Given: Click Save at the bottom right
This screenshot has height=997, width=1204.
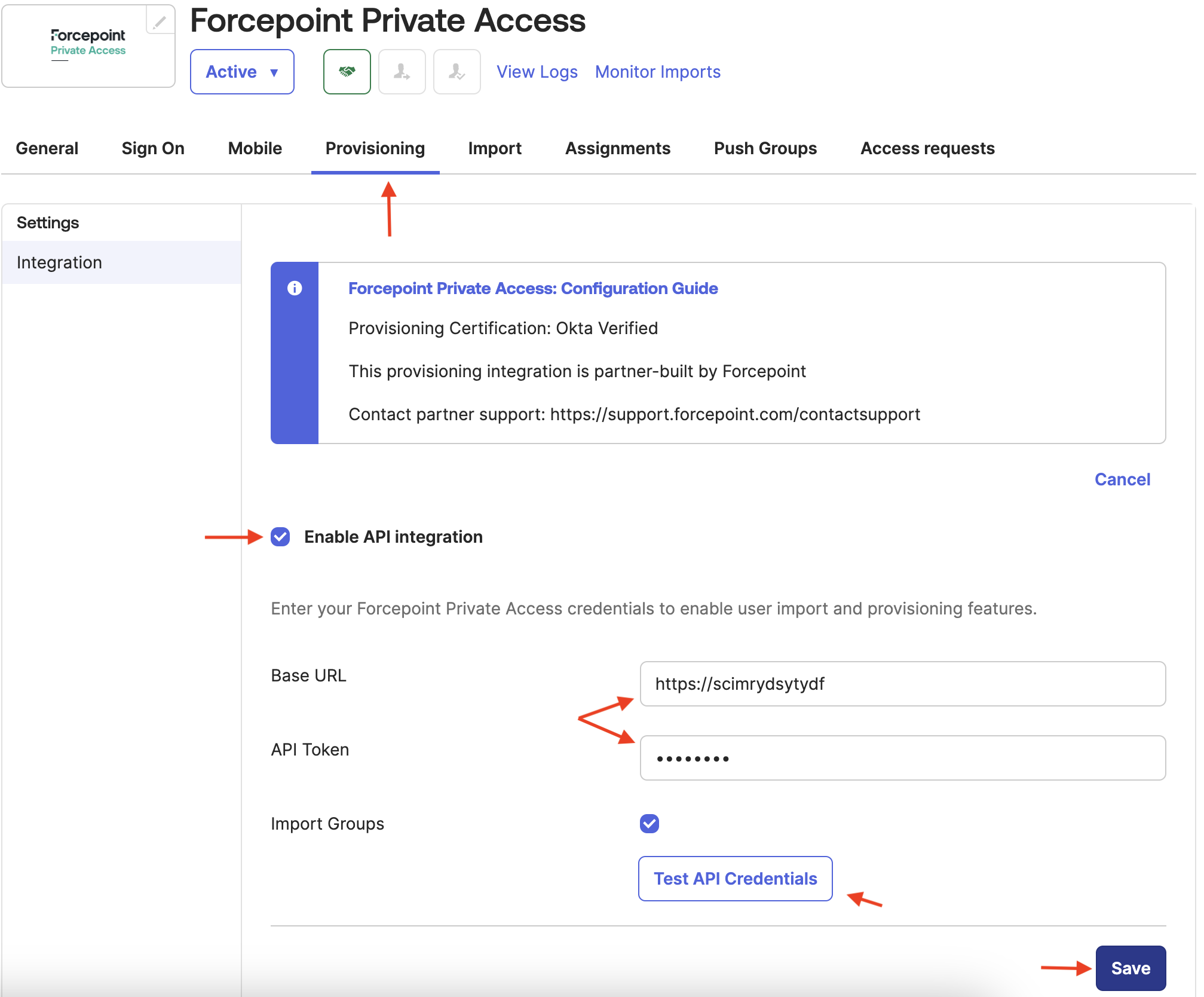Looking at the screenshot, I should tap(1129, 968).
